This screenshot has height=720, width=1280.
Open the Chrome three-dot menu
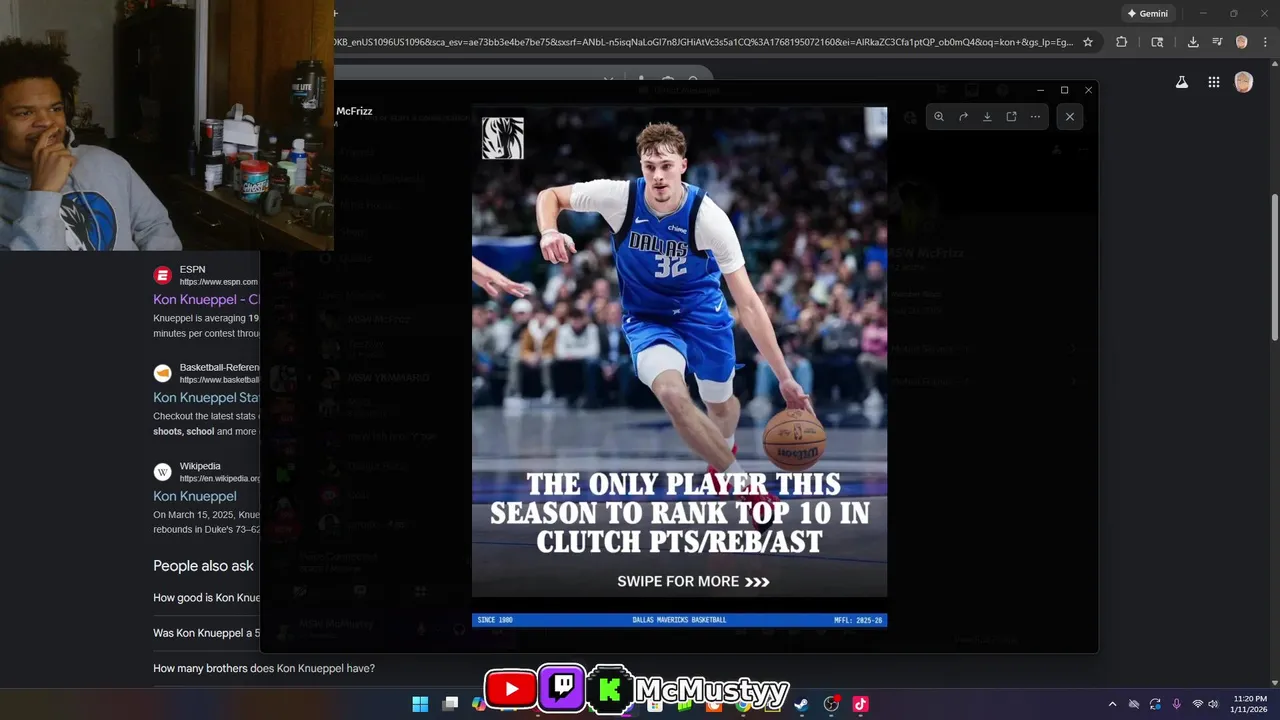coord(1265,42)
